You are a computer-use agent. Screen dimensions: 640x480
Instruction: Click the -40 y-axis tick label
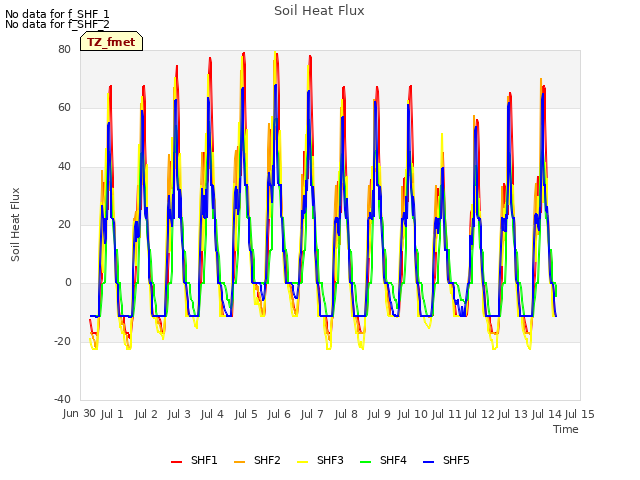click(62, 399)
